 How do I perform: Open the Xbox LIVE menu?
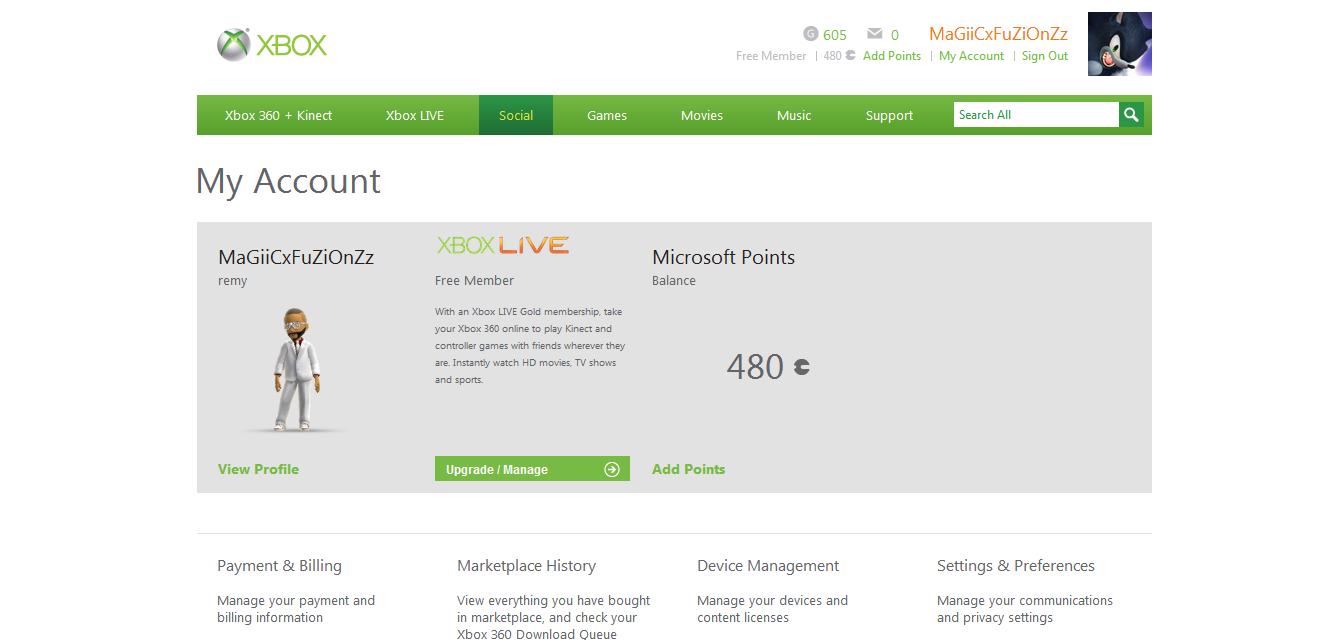tap(415, 115)
